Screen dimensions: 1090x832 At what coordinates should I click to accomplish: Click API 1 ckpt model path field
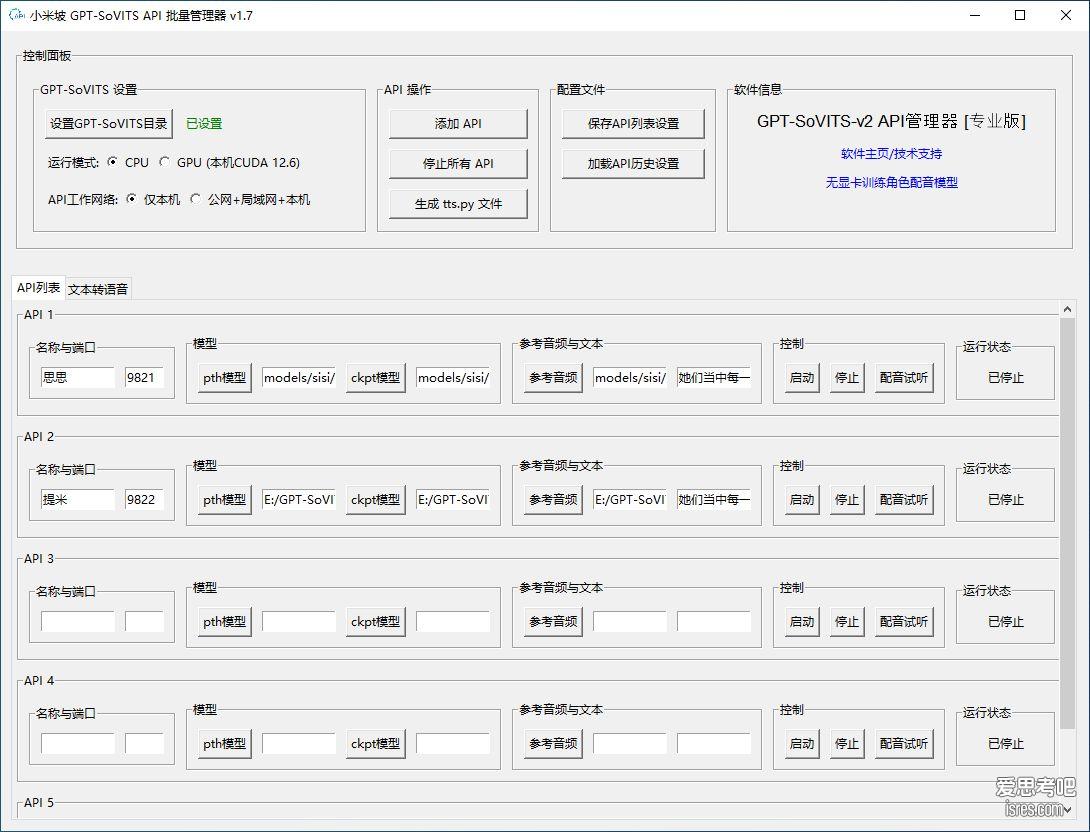pyautogui.click(x=453, y=377)
